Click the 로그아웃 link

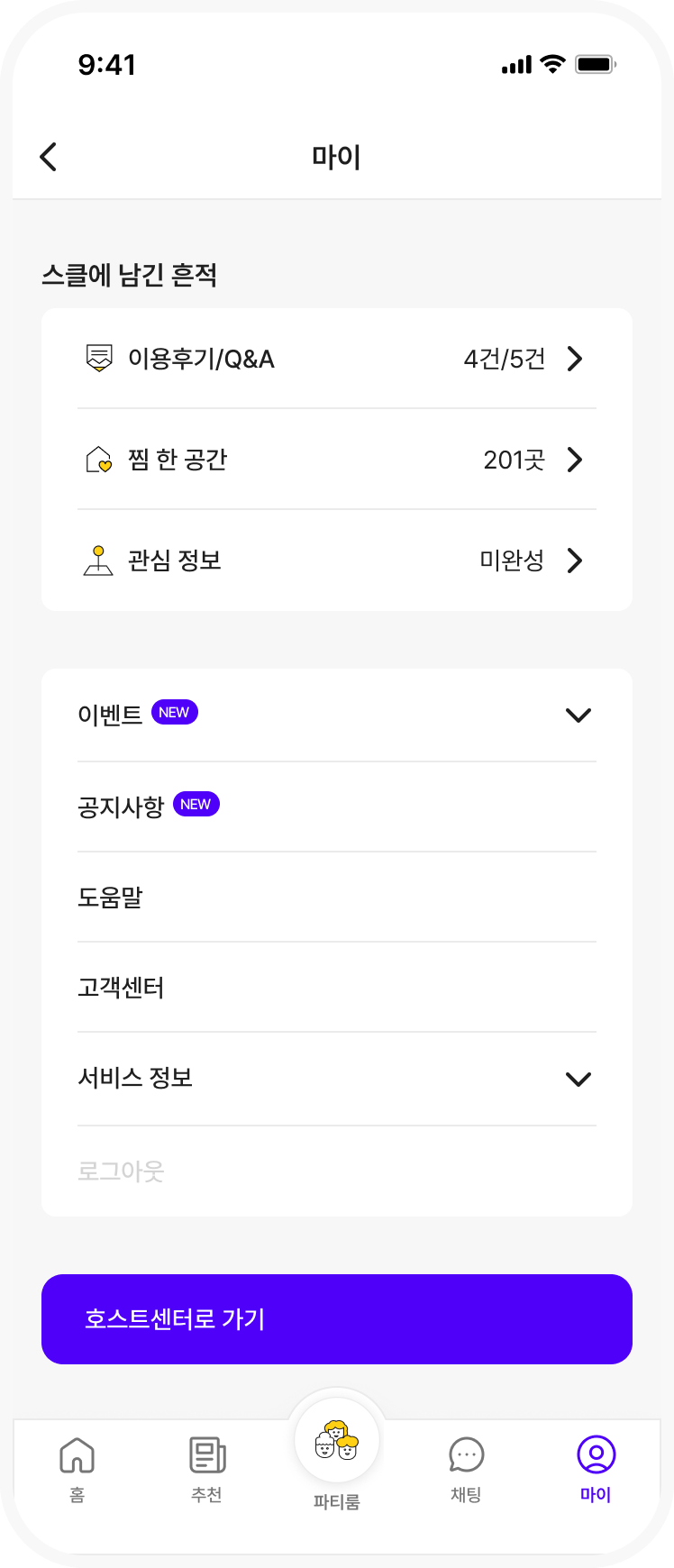coord(121,1171)
